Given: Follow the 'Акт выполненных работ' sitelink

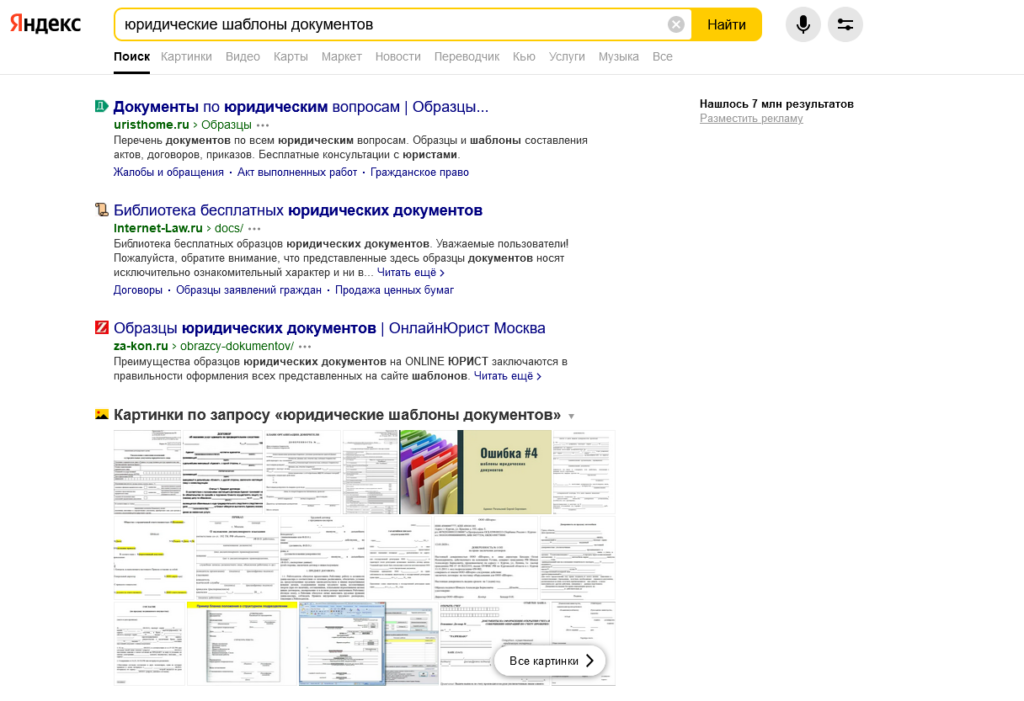Looking at the screenshot, I should 297,172.
